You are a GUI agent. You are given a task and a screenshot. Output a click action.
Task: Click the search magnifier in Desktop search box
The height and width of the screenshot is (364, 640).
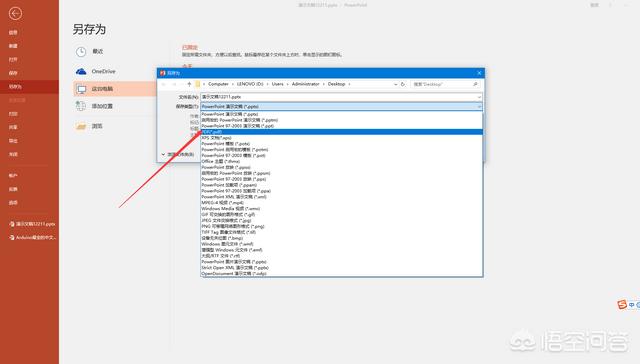(475, 84)
